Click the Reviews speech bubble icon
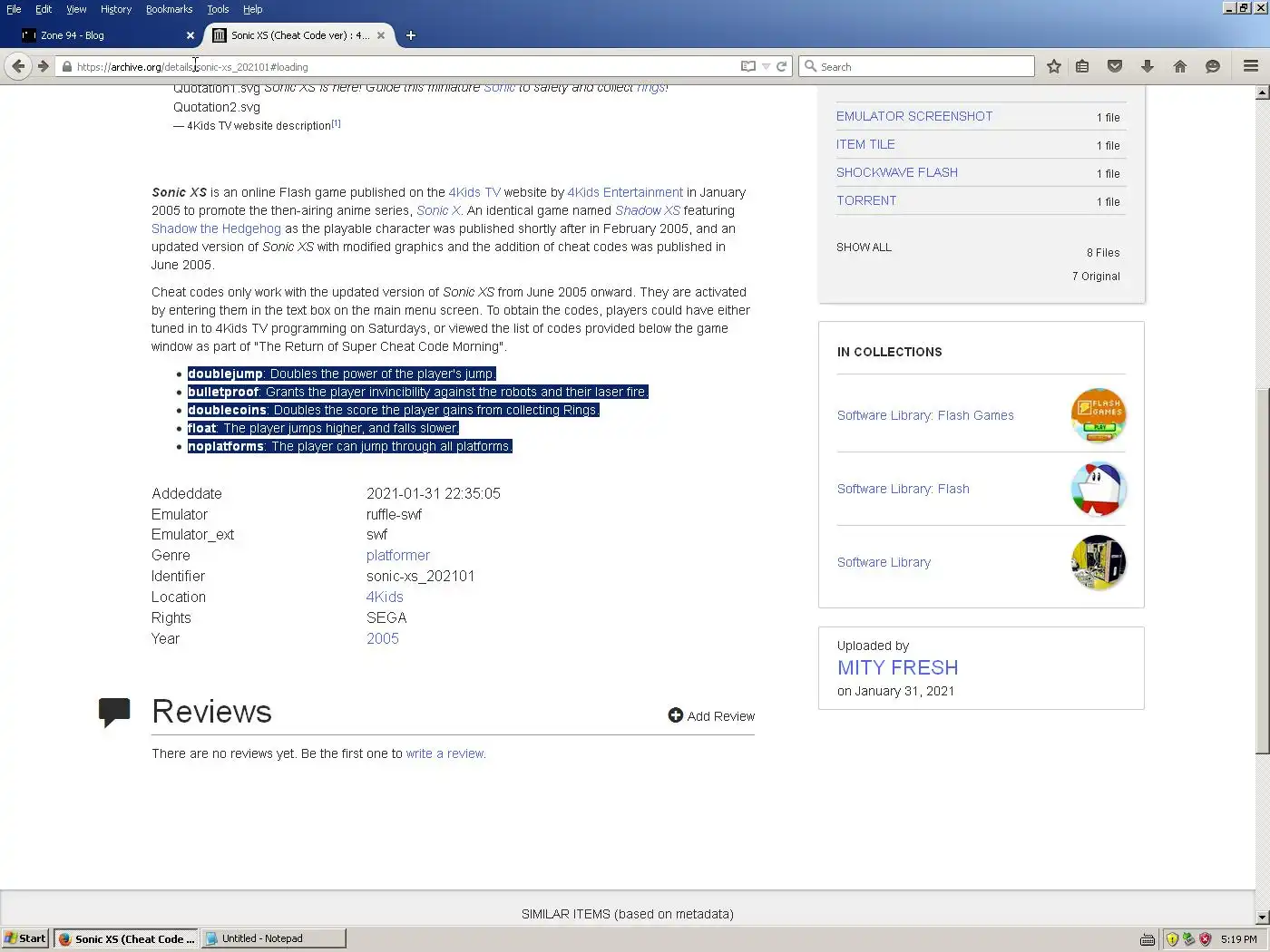The height and width of the screenshot is (952, 1270). tap(114, 713)
